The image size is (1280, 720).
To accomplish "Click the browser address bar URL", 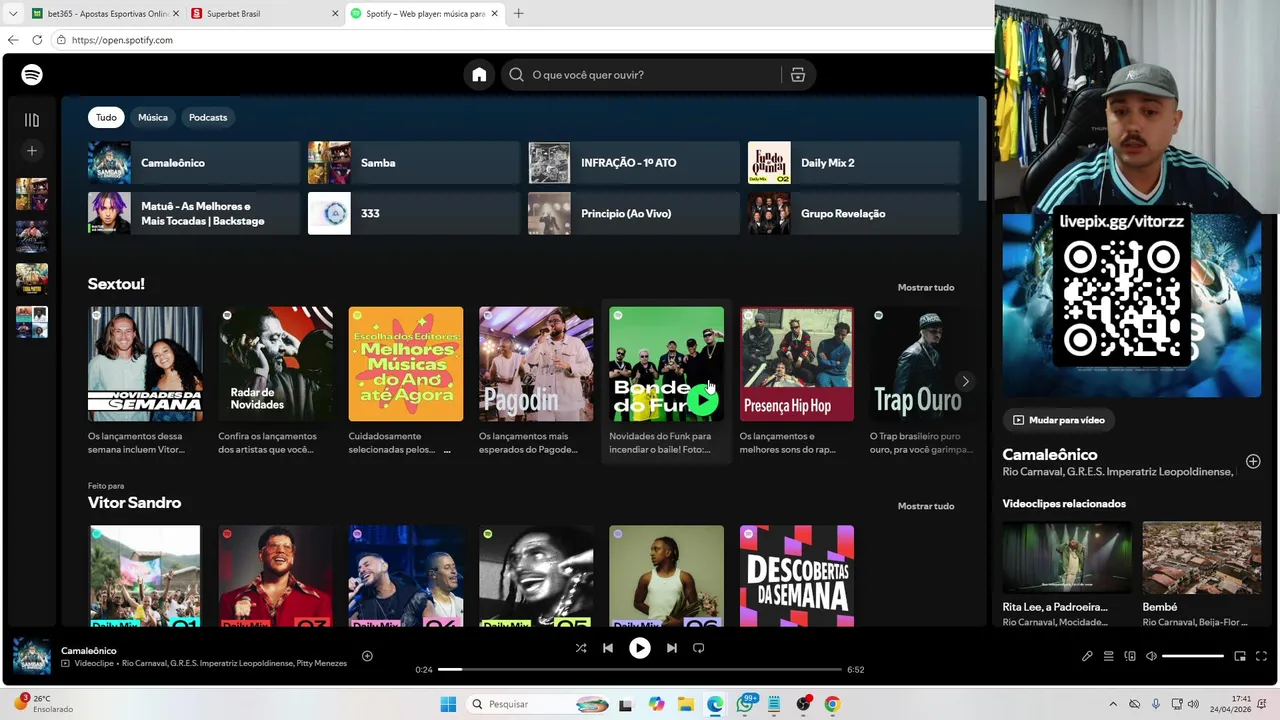I will [122, 40].
